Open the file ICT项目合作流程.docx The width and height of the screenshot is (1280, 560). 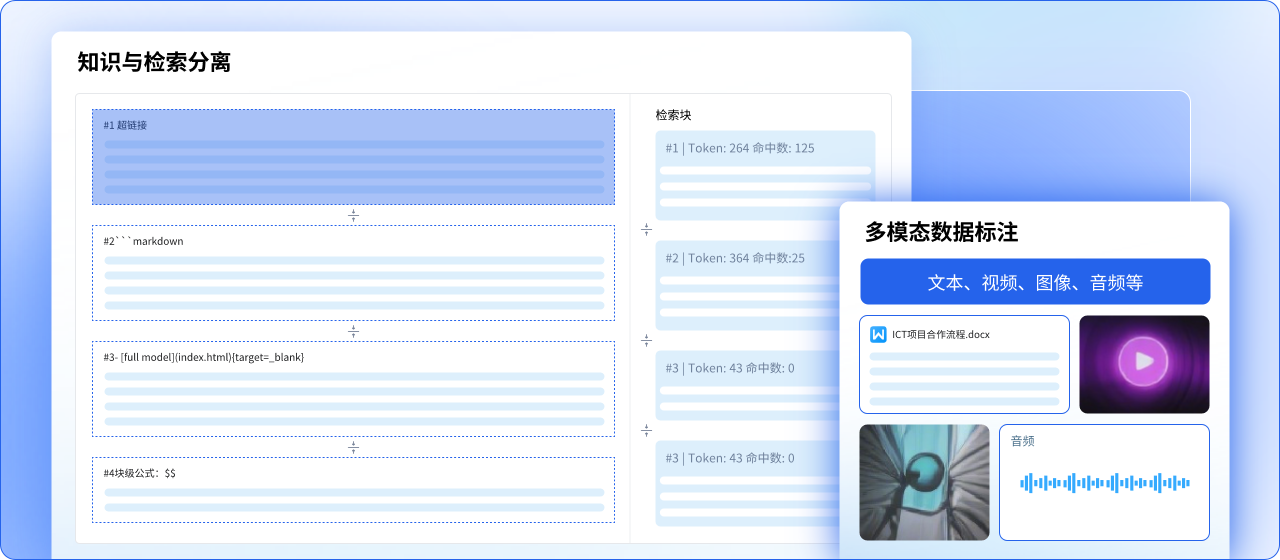(x=964, y=364)
